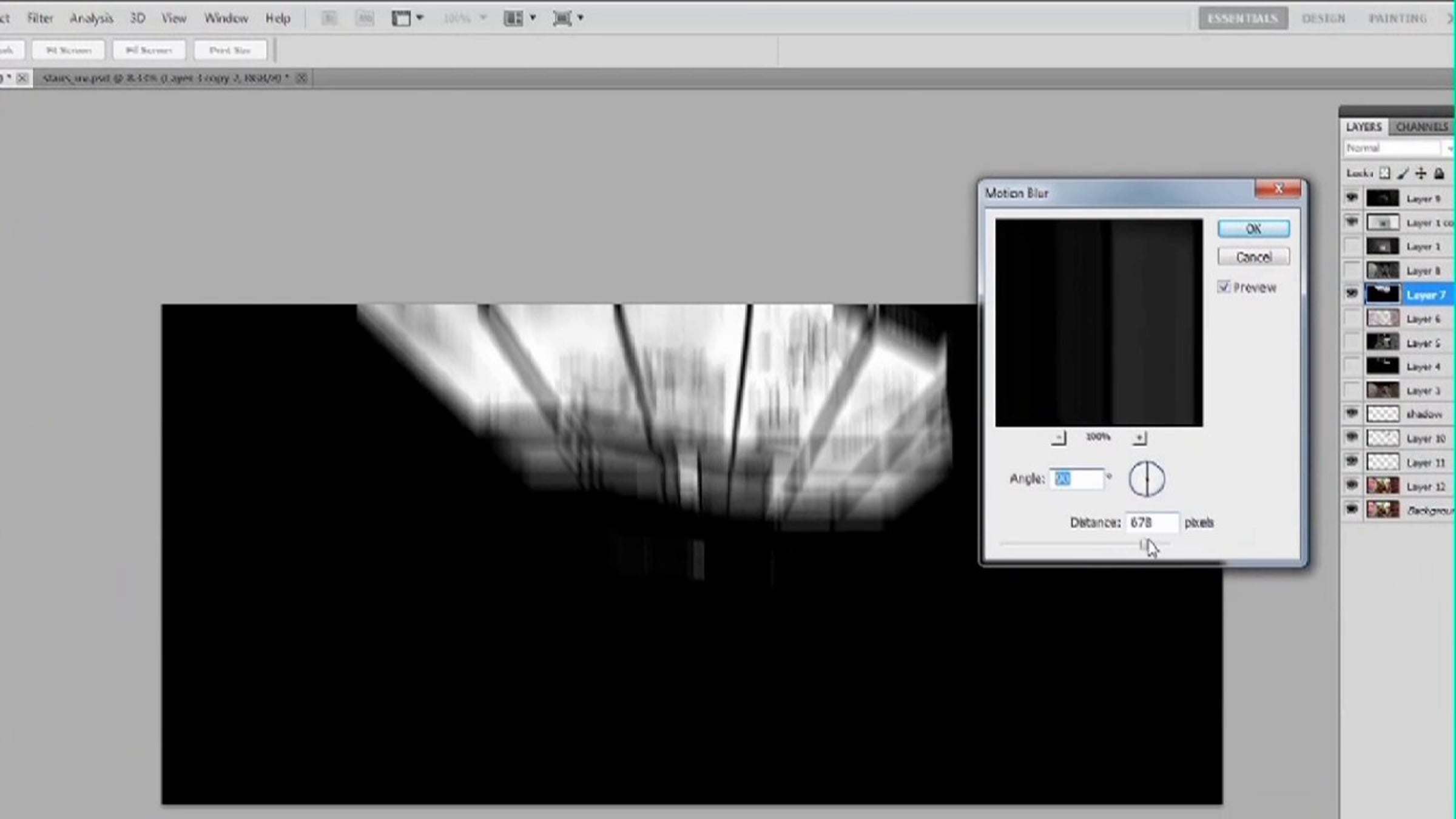Open the Filter menu
The image size is (1456, 819).
[40, 18]
